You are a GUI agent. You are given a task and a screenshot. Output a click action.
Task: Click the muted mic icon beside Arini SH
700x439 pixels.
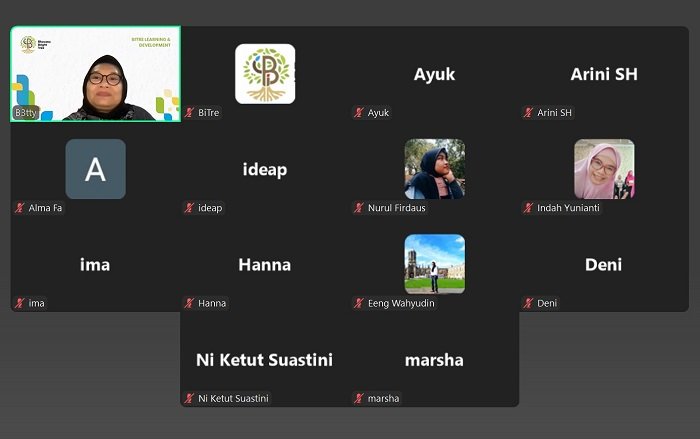[x=528, y=113]
